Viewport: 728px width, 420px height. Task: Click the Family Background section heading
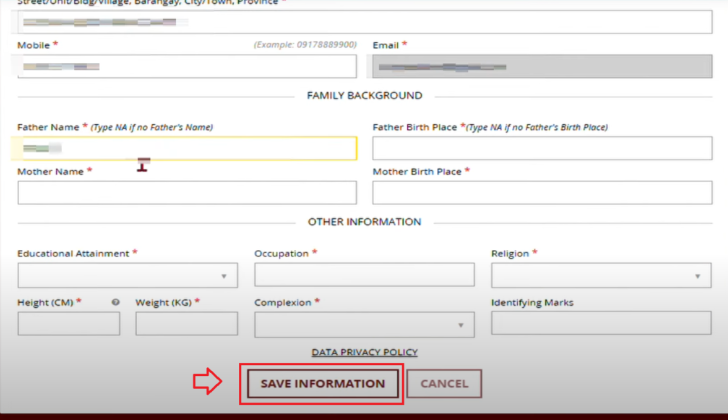click(x=364, y=96)
